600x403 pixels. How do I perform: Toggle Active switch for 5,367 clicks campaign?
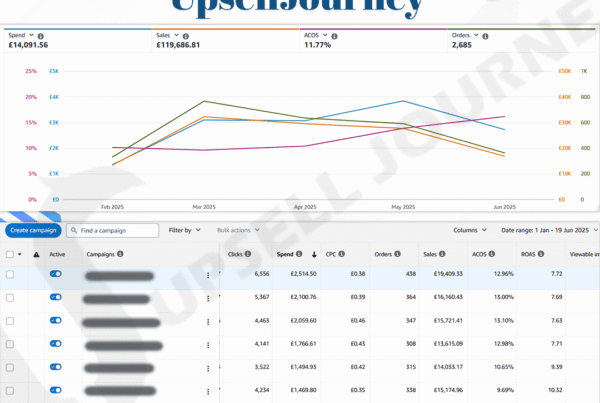click(x=56, y=297)
